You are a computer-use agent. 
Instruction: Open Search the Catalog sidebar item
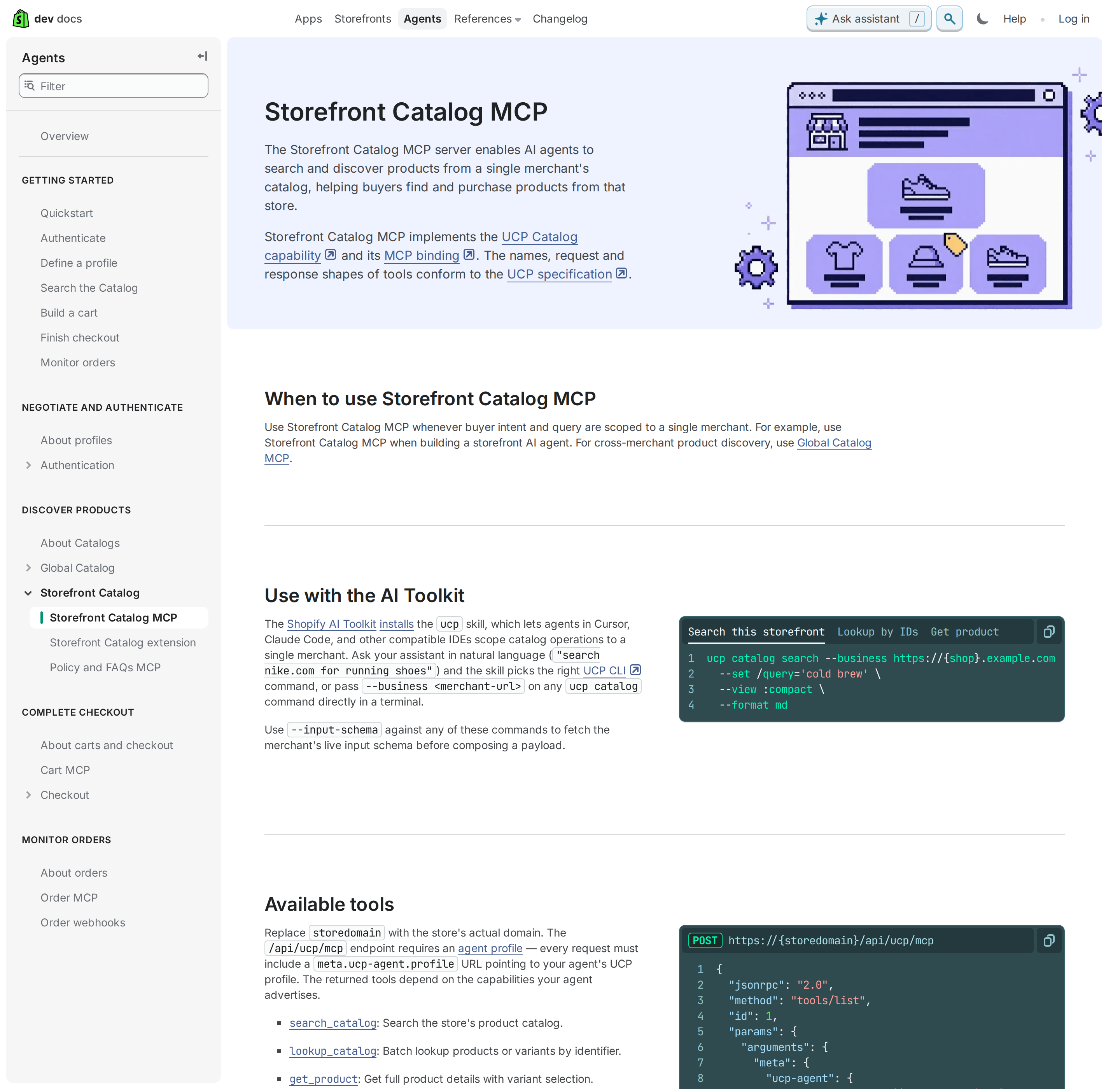[89, 288]
